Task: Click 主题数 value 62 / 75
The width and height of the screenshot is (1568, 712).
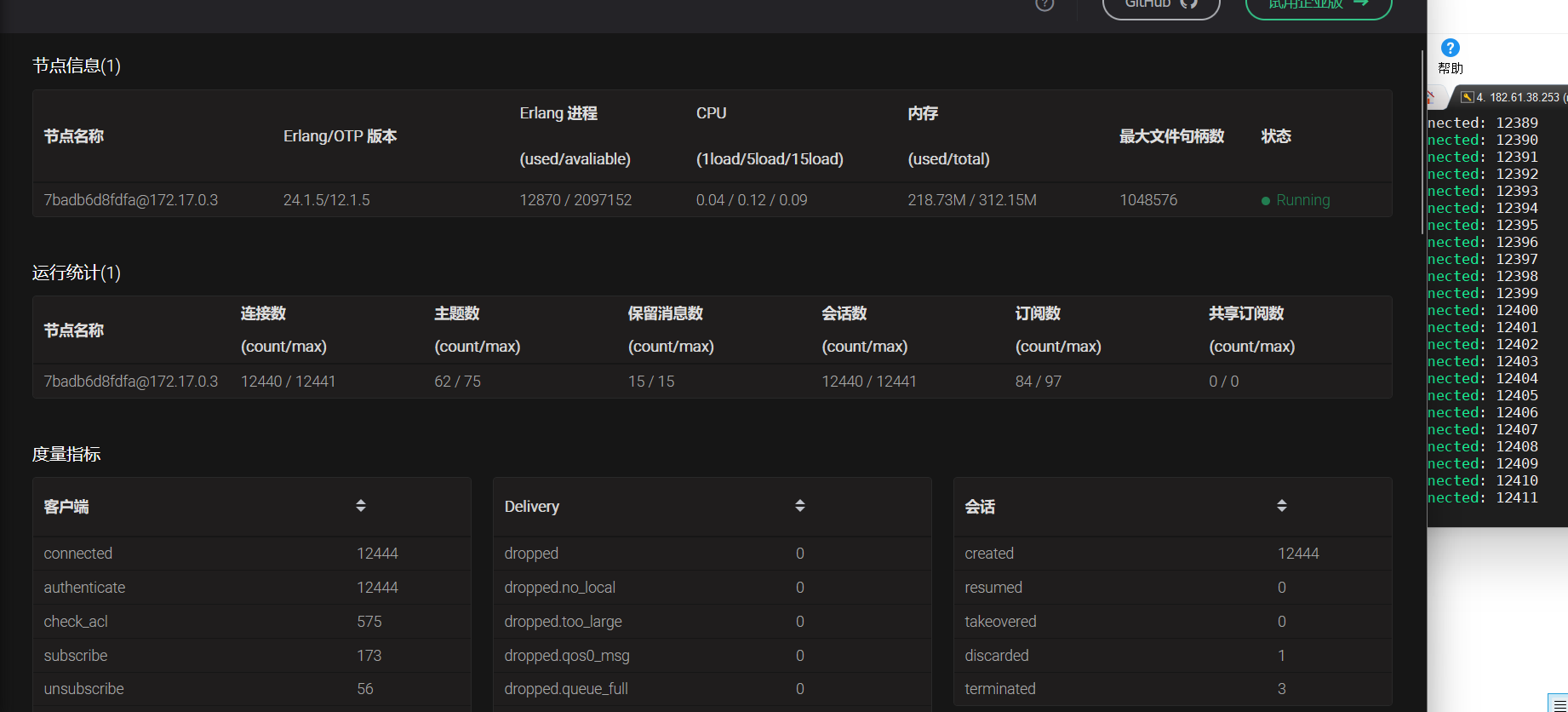Action: click(458, 382)
